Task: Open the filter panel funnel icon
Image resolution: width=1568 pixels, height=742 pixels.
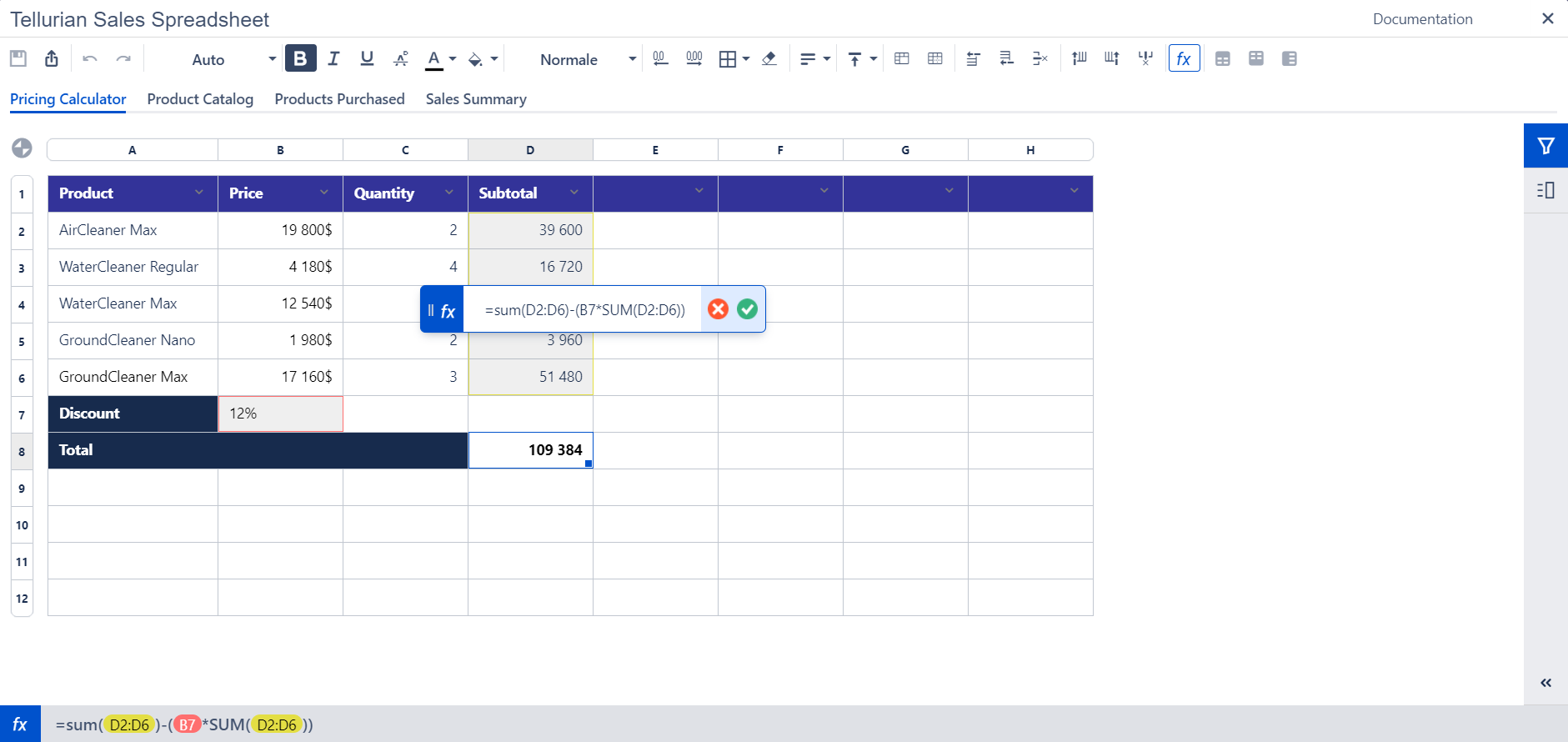Action: click(x=1545, y=146)
